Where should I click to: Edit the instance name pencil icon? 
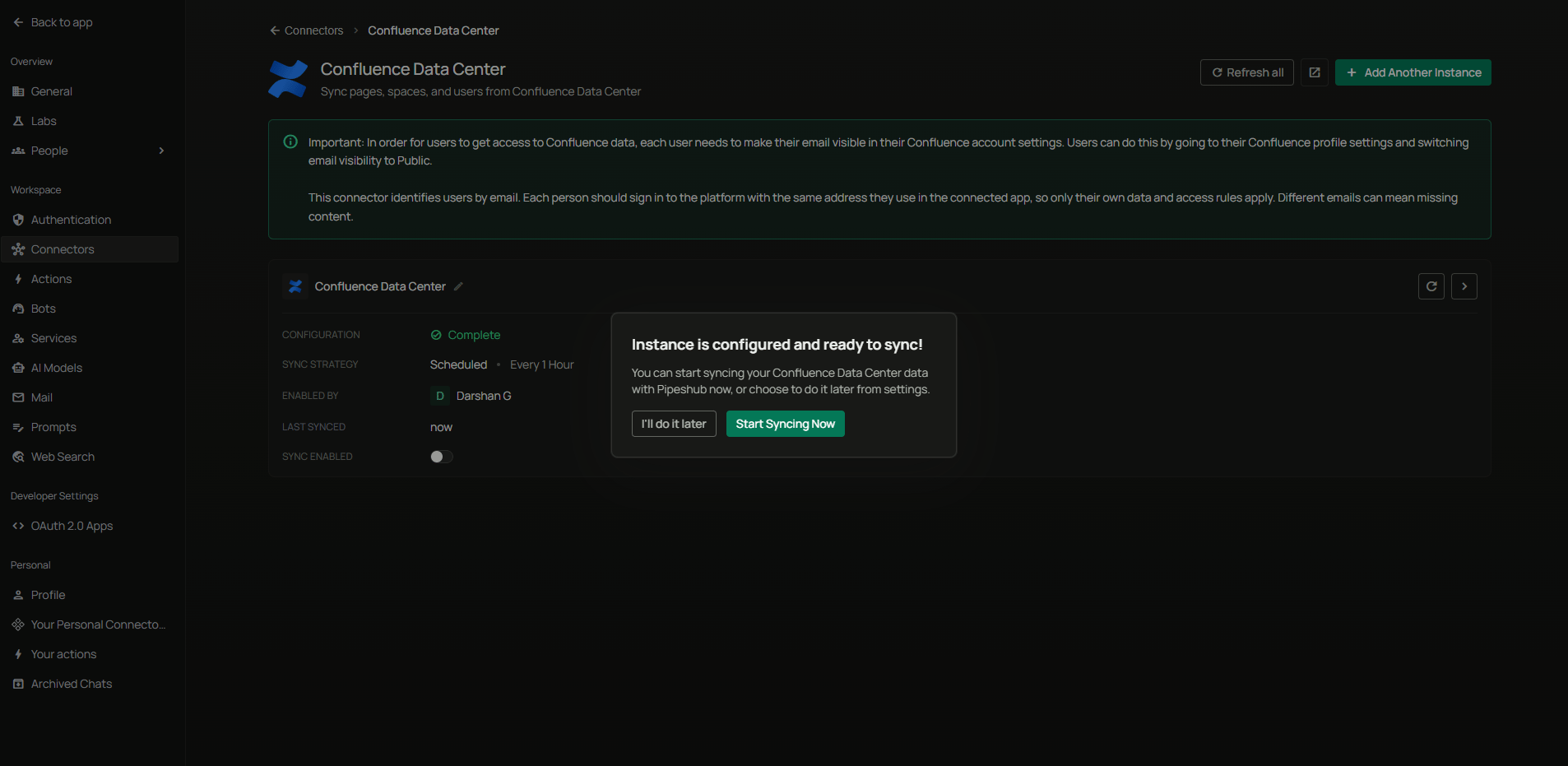[459, 286]
